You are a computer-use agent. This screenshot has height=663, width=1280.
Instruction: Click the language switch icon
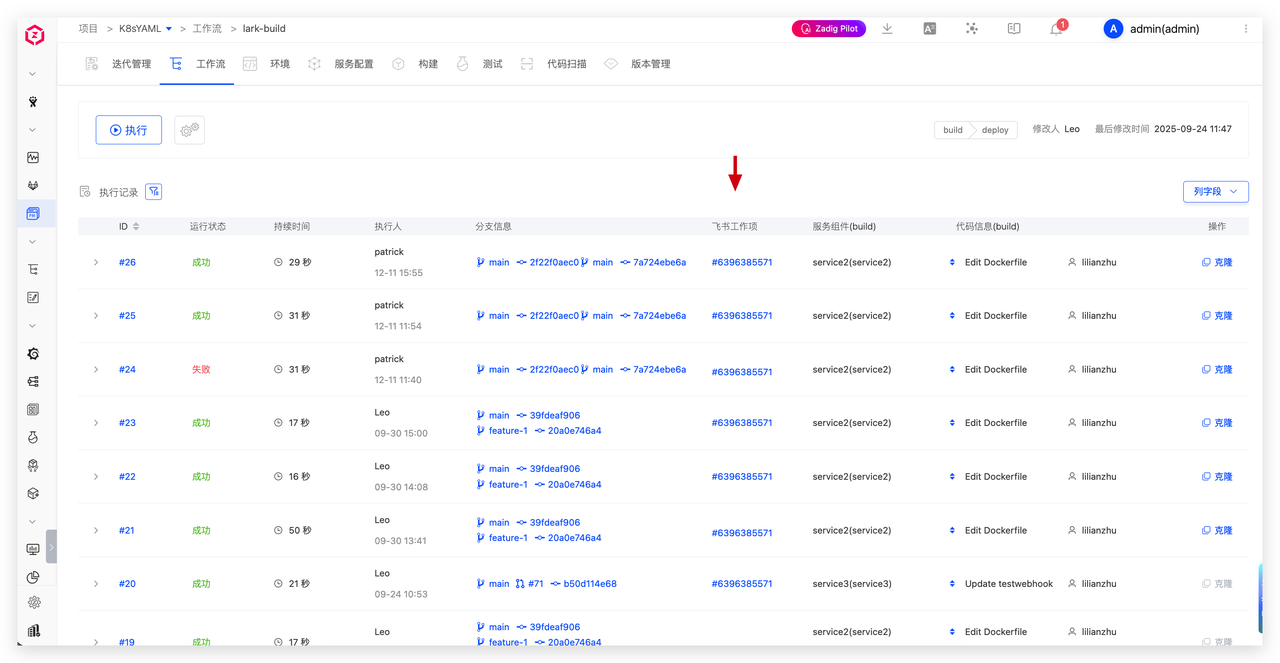pos(929,29)
